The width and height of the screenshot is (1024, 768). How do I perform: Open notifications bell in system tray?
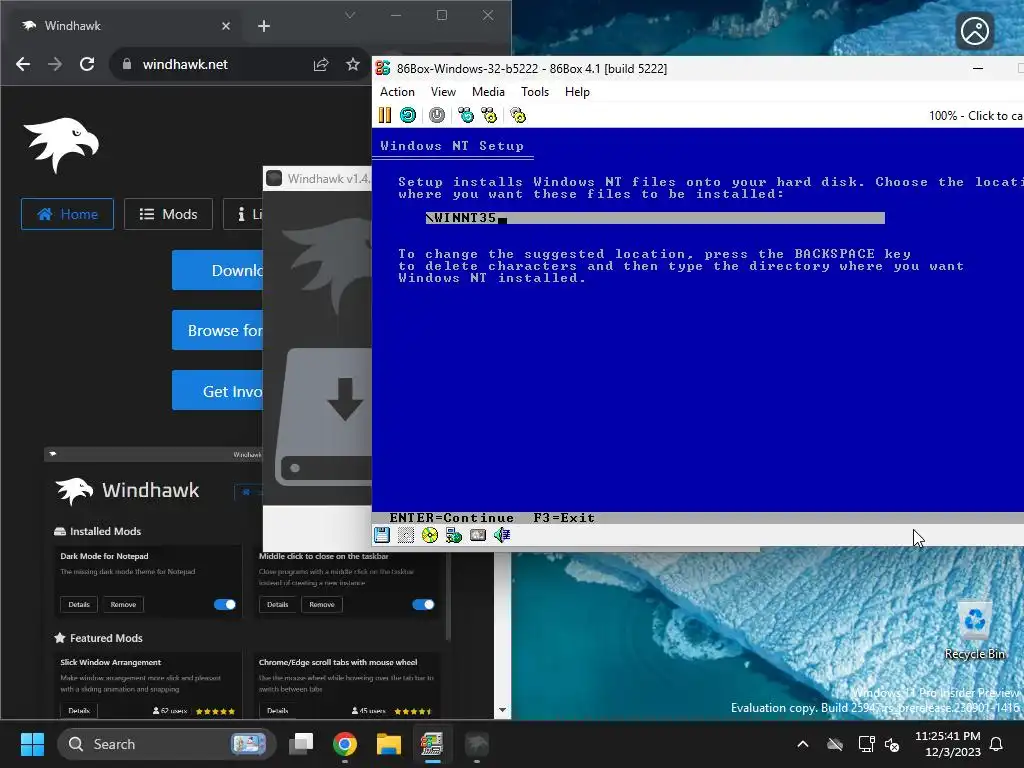click(997, 744)
